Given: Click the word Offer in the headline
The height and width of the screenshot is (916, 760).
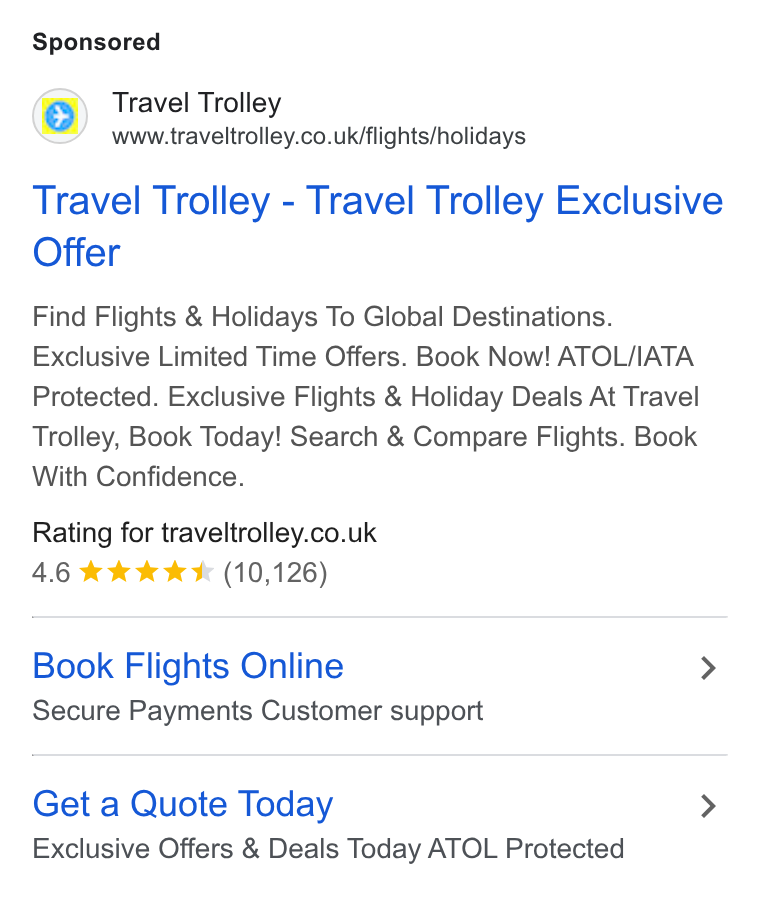Looking at the screenshot, I should point(77,252).
